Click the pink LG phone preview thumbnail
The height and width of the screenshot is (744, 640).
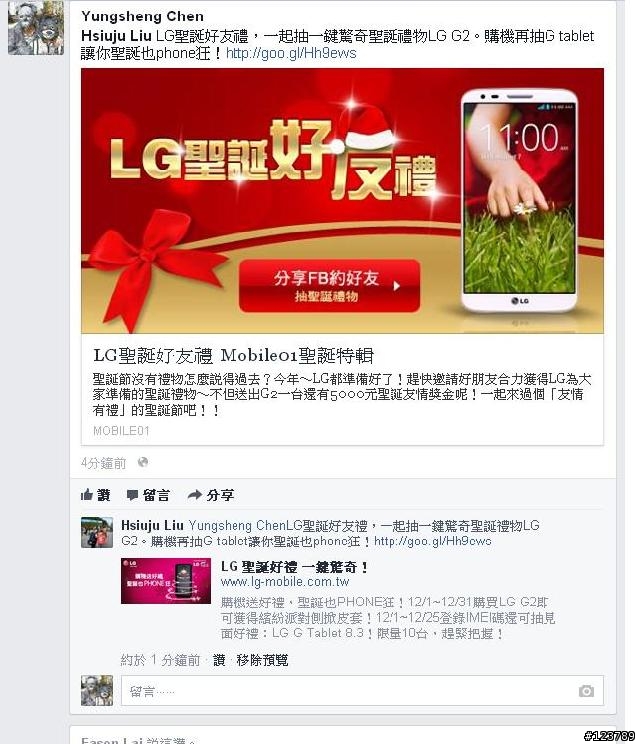166,581
